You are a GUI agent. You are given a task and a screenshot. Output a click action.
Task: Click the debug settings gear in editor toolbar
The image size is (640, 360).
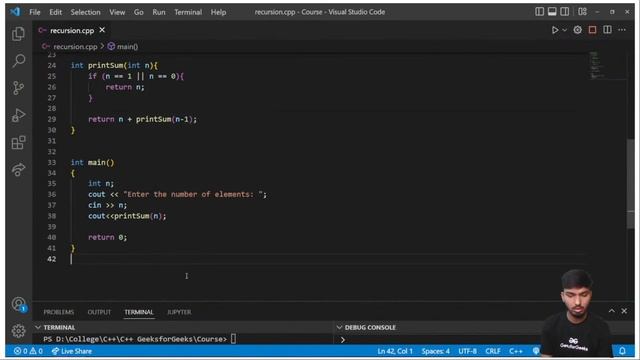click(x=578, y=30)
